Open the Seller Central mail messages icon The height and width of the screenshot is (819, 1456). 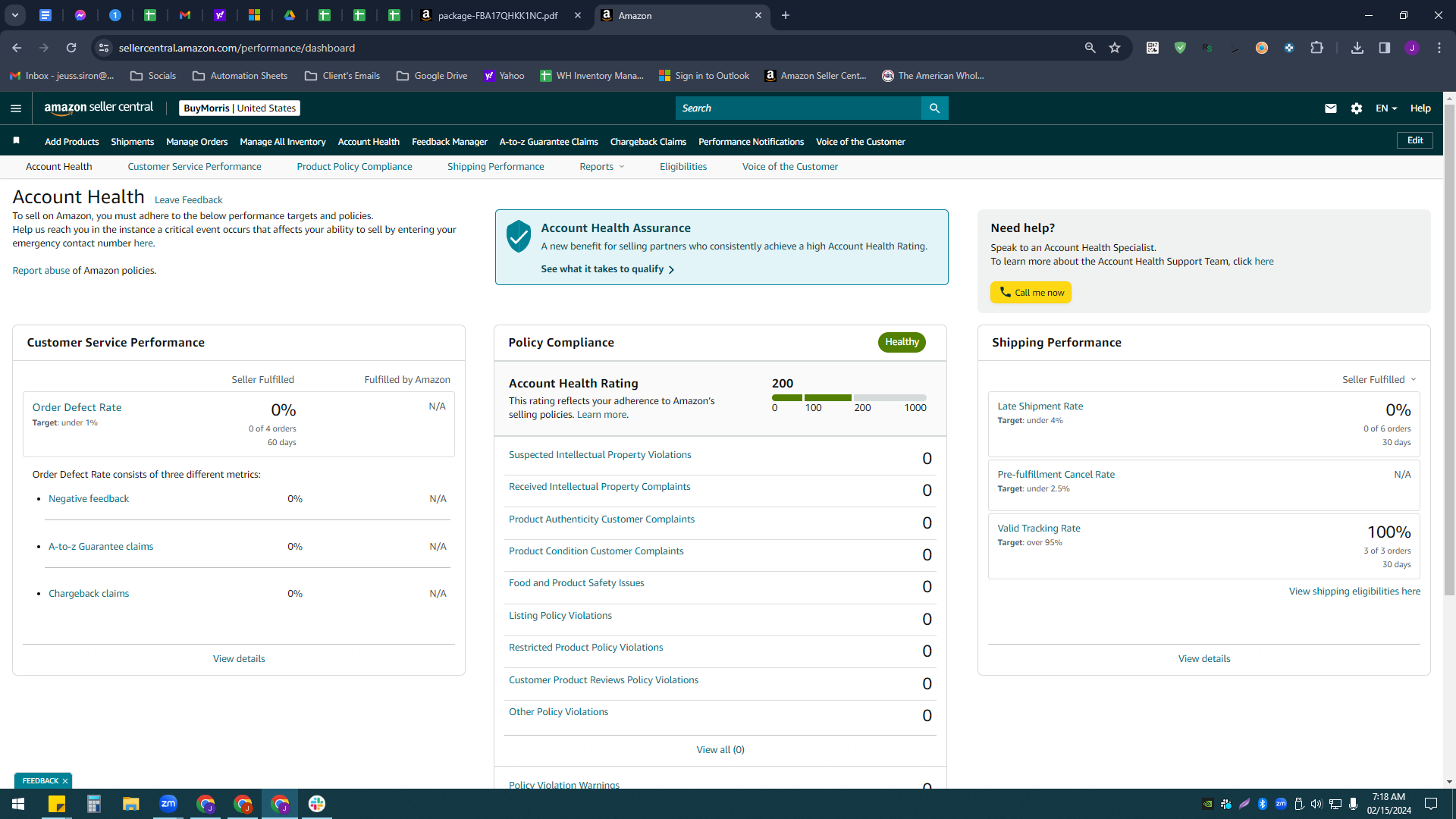1330,108
